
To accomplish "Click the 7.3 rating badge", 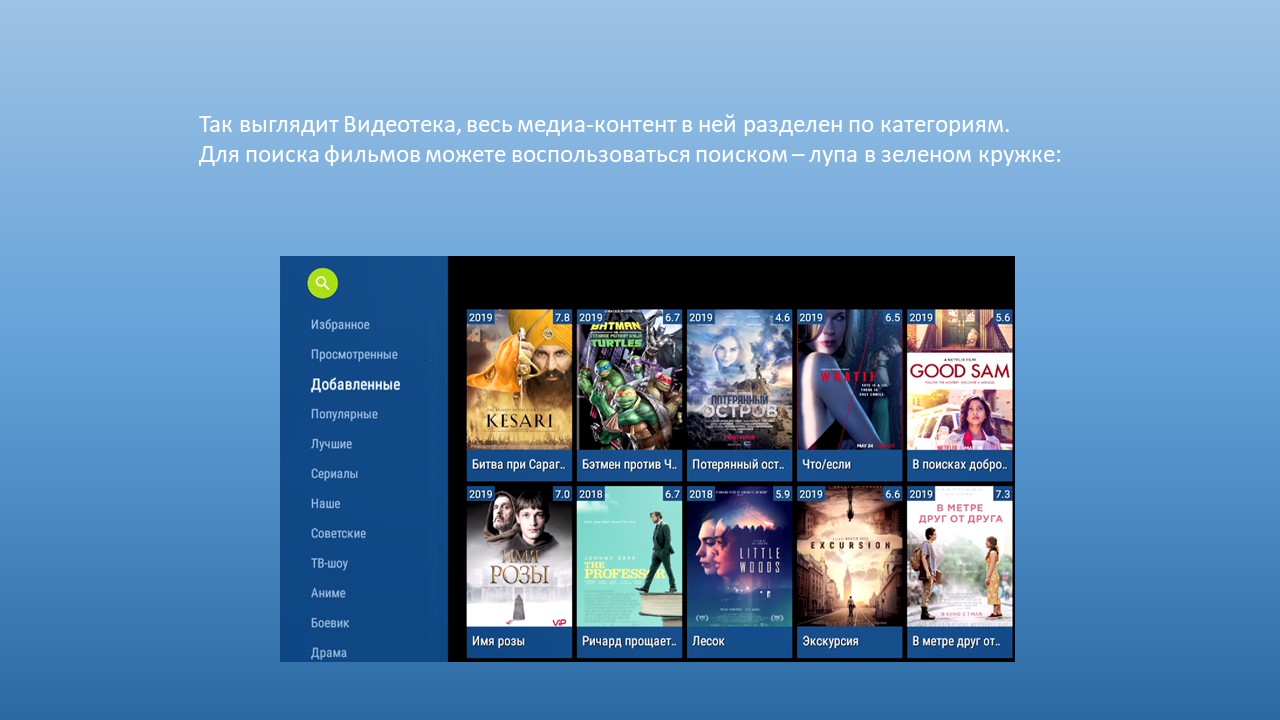I will point(1003,494).
